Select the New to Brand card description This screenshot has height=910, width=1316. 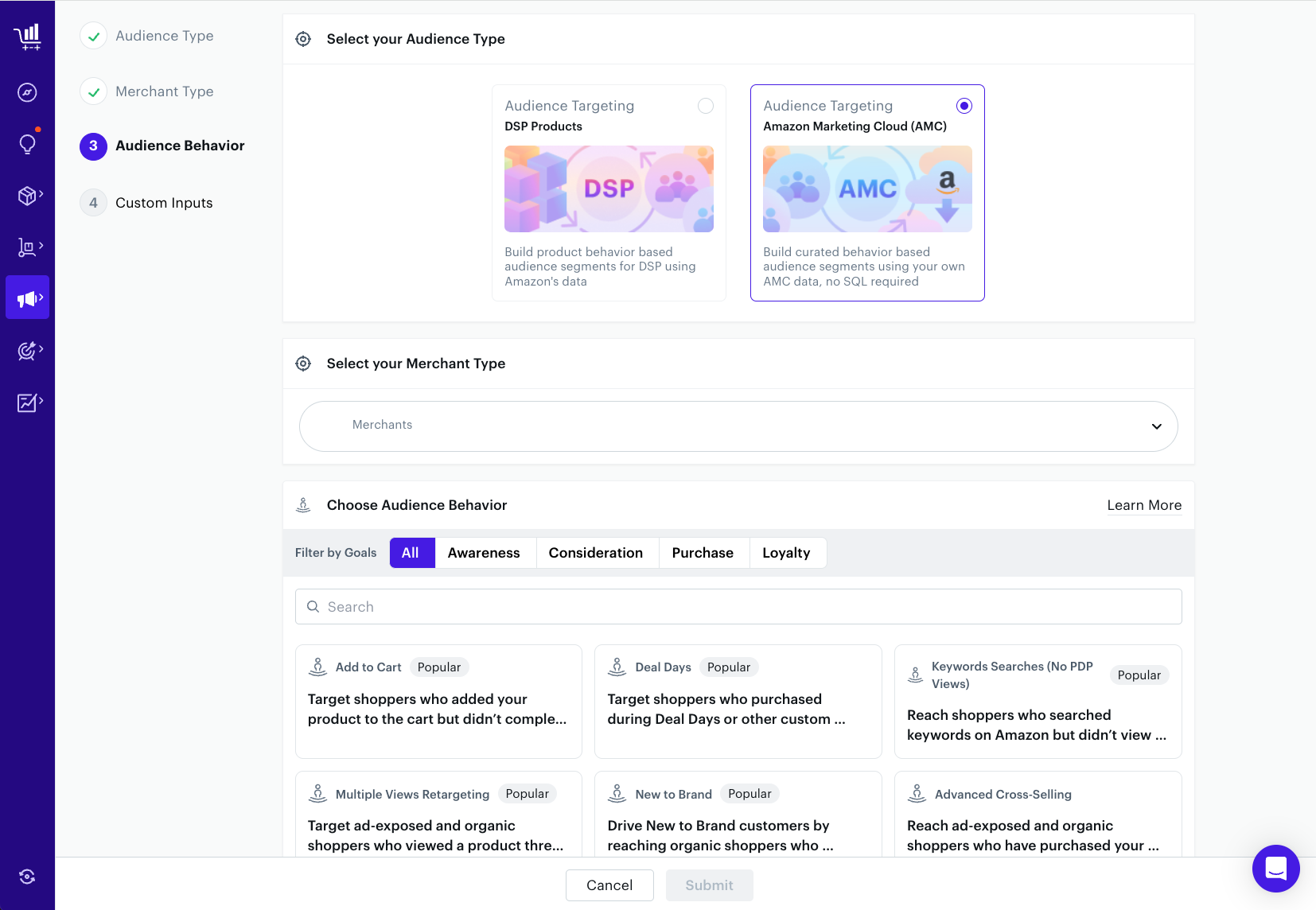coord(721,835)
